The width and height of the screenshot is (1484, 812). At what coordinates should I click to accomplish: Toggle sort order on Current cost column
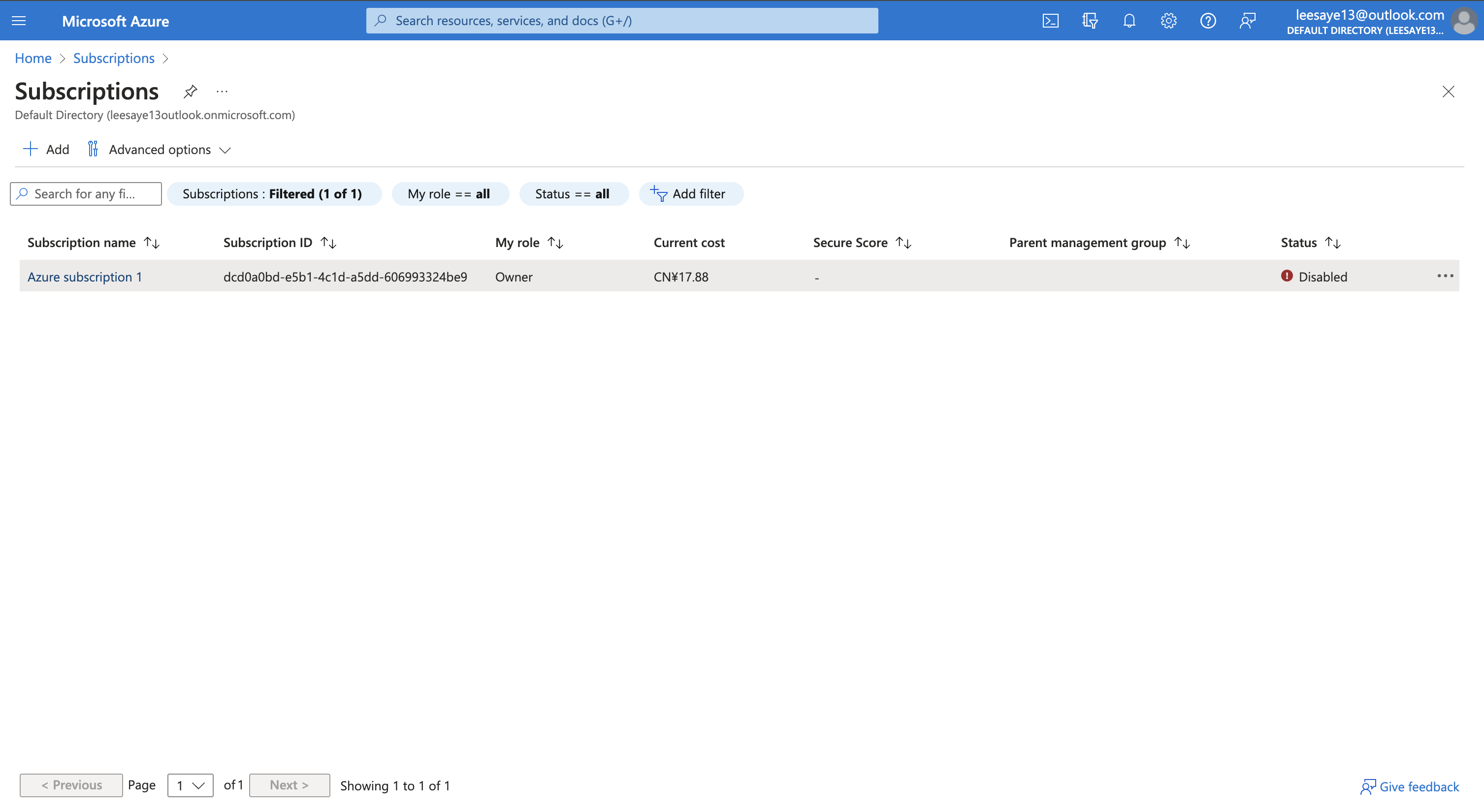(689, 242)
